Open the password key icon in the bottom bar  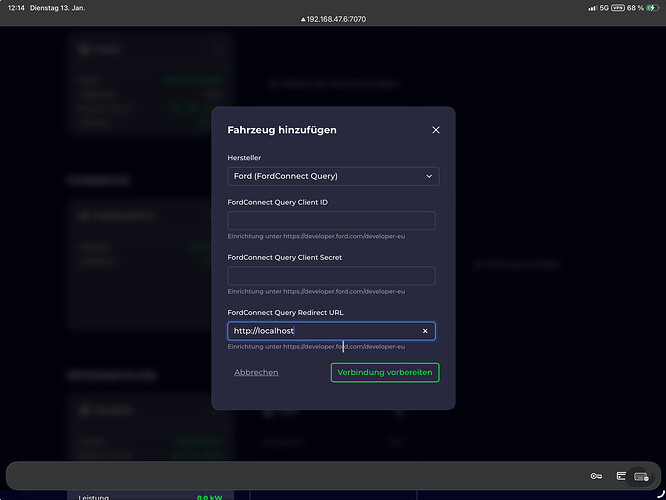[x=596, y=476]
